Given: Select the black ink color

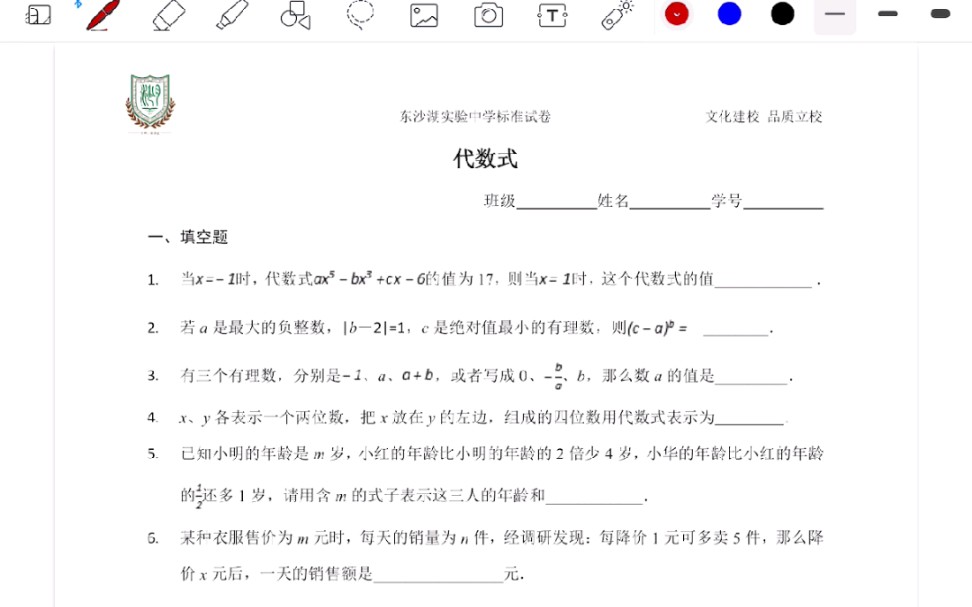Looking at the screenshot, I should [x=782, y=14].
